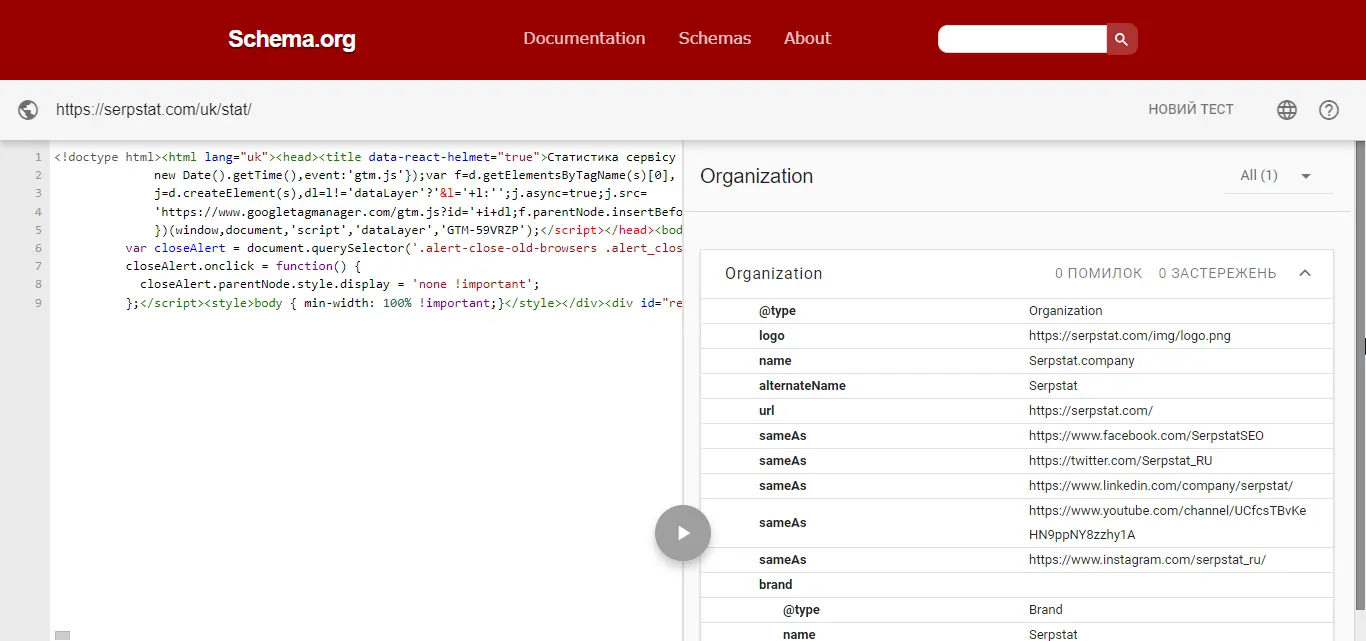Open the language selector globe icon
This screenshot has height=641, width=1366.
pos(1287,110)
